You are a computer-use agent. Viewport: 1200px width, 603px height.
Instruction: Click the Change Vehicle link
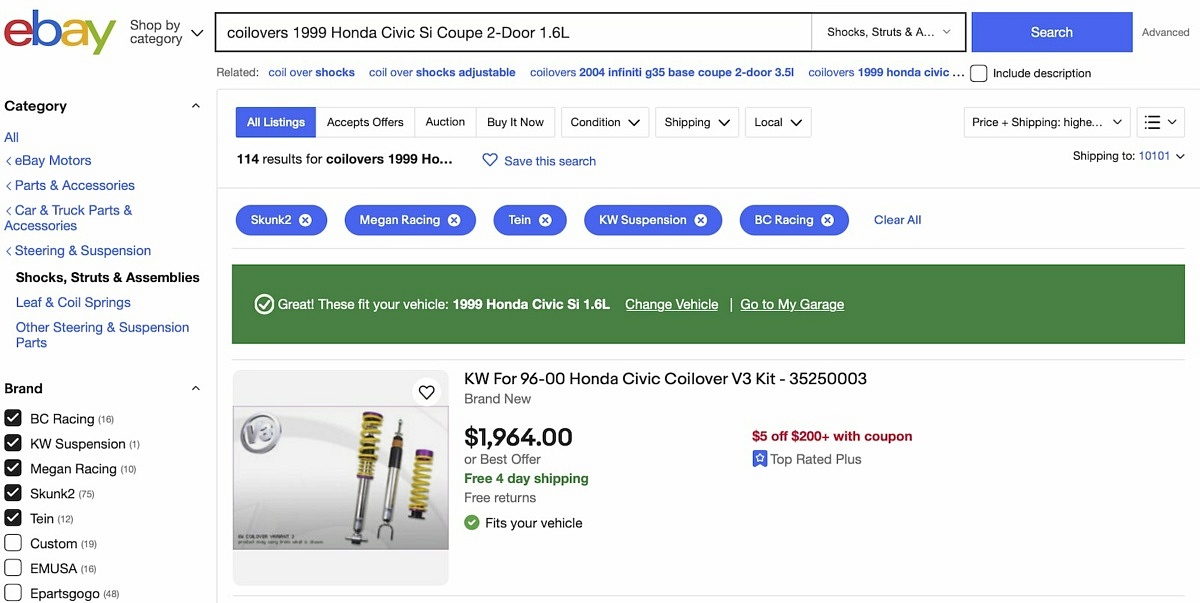pyautogui.click(x=671, y=304)
